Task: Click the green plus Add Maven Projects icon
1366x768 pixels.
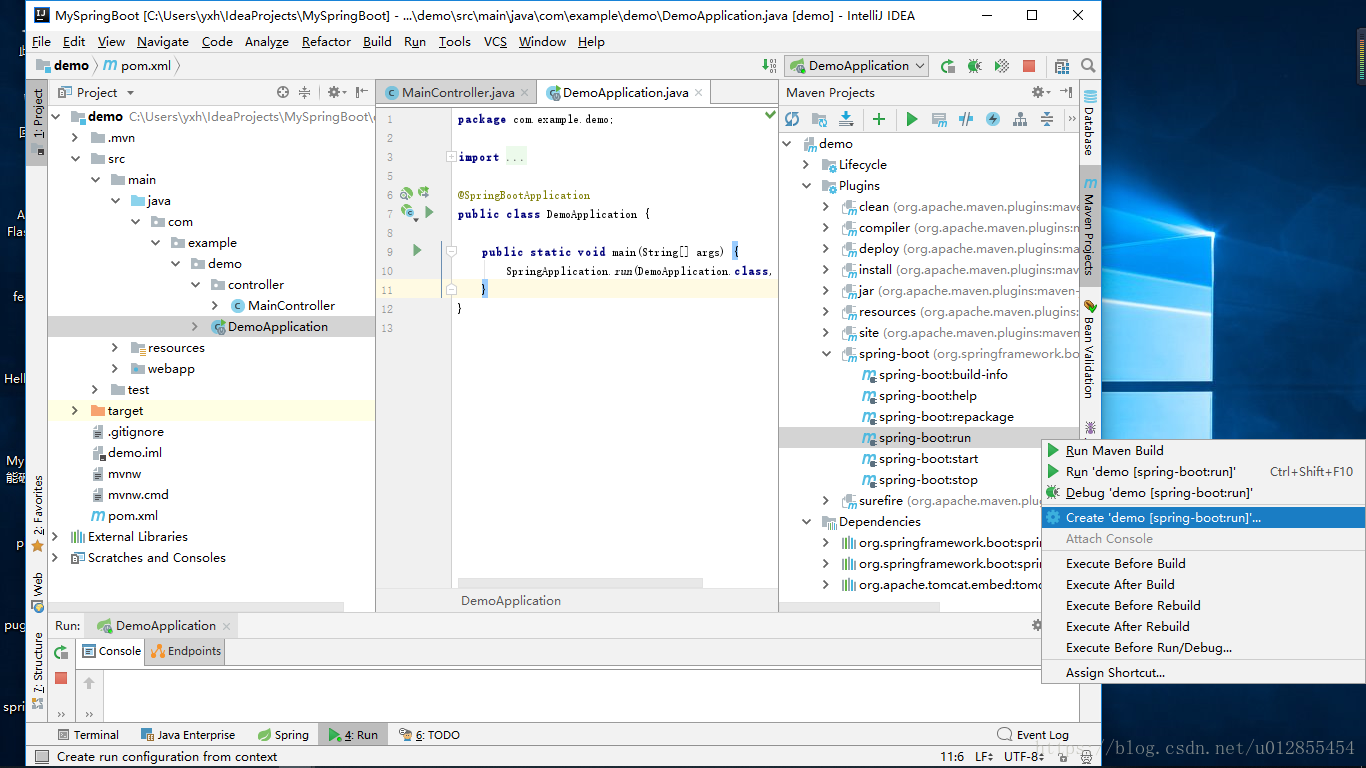Action: [x=879, y=119]
